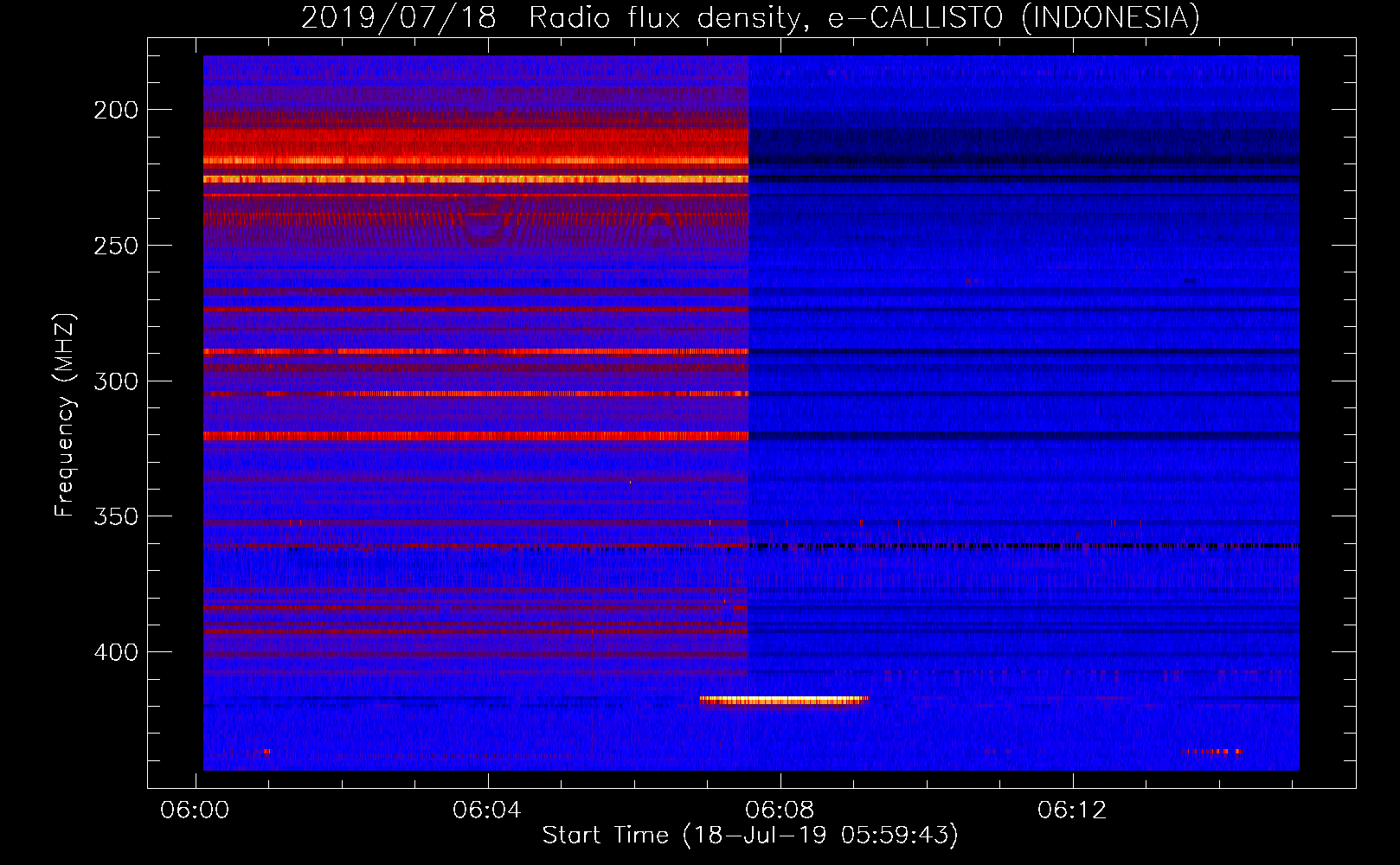Image resolution: width=1400 pixels, height=865 pixels.
Task: Click the 'Frequency (MHZ)' axis label
Action: (x=65, y=415)
